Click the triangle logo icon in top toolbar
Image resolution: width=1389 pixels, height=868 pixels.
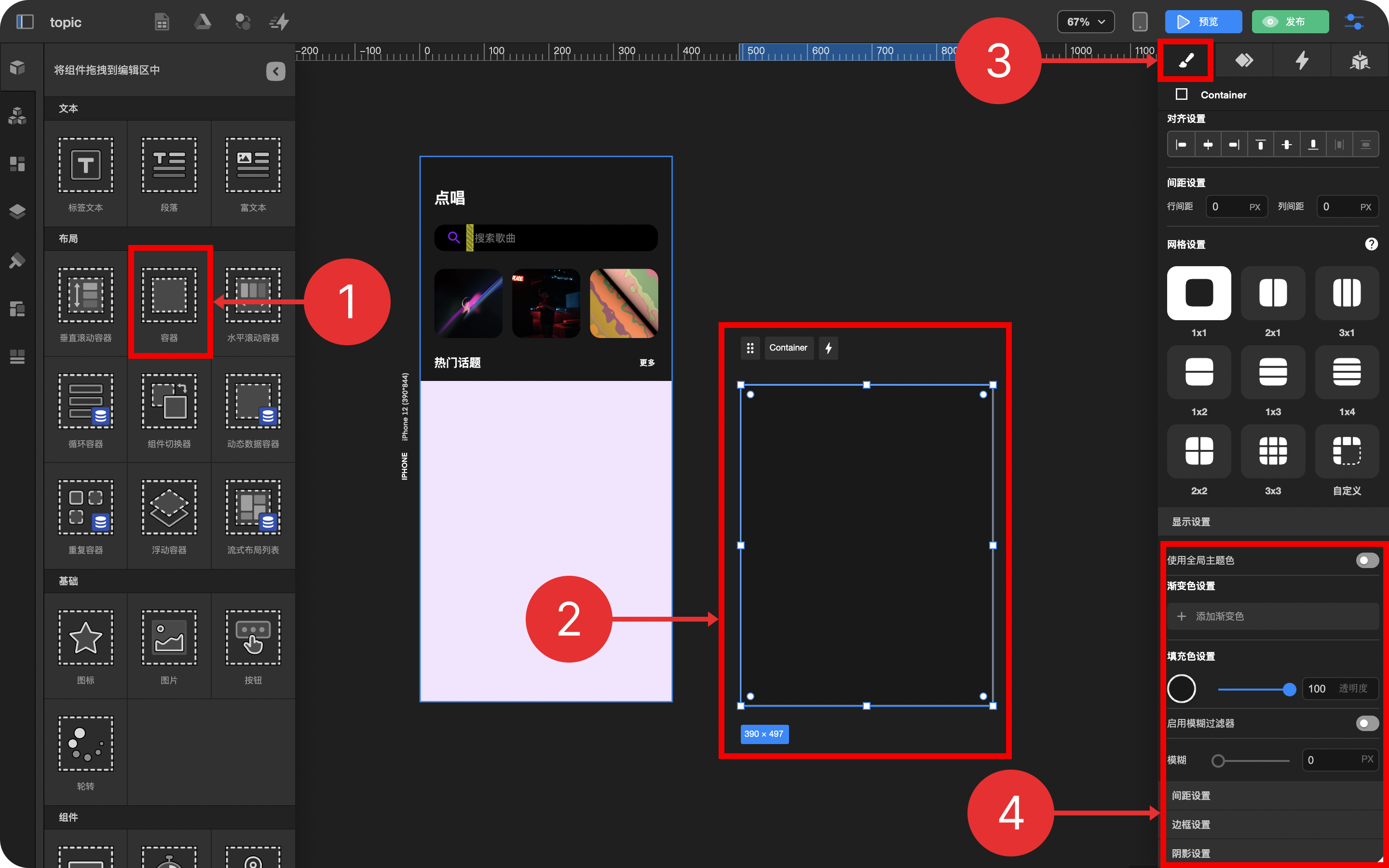pos(202,22)
